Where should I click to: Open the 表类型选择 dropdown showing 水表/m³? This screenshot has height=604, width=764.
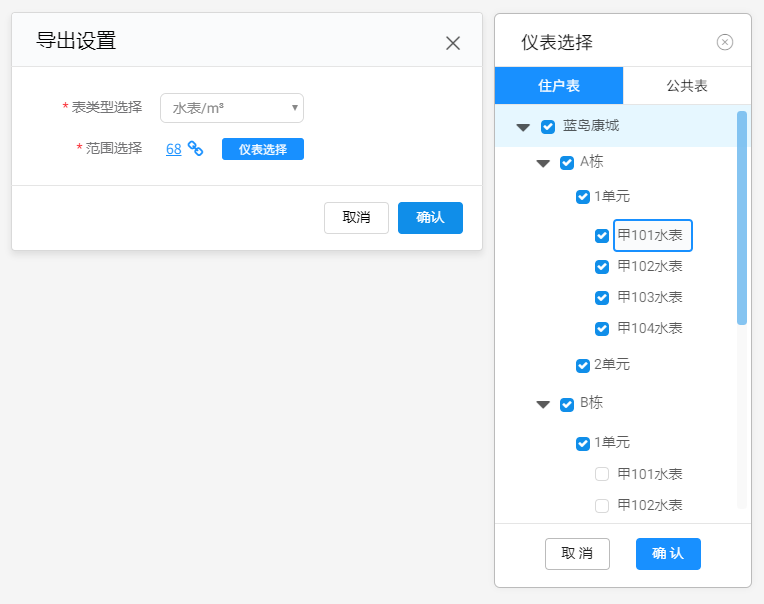coord(231,108)
